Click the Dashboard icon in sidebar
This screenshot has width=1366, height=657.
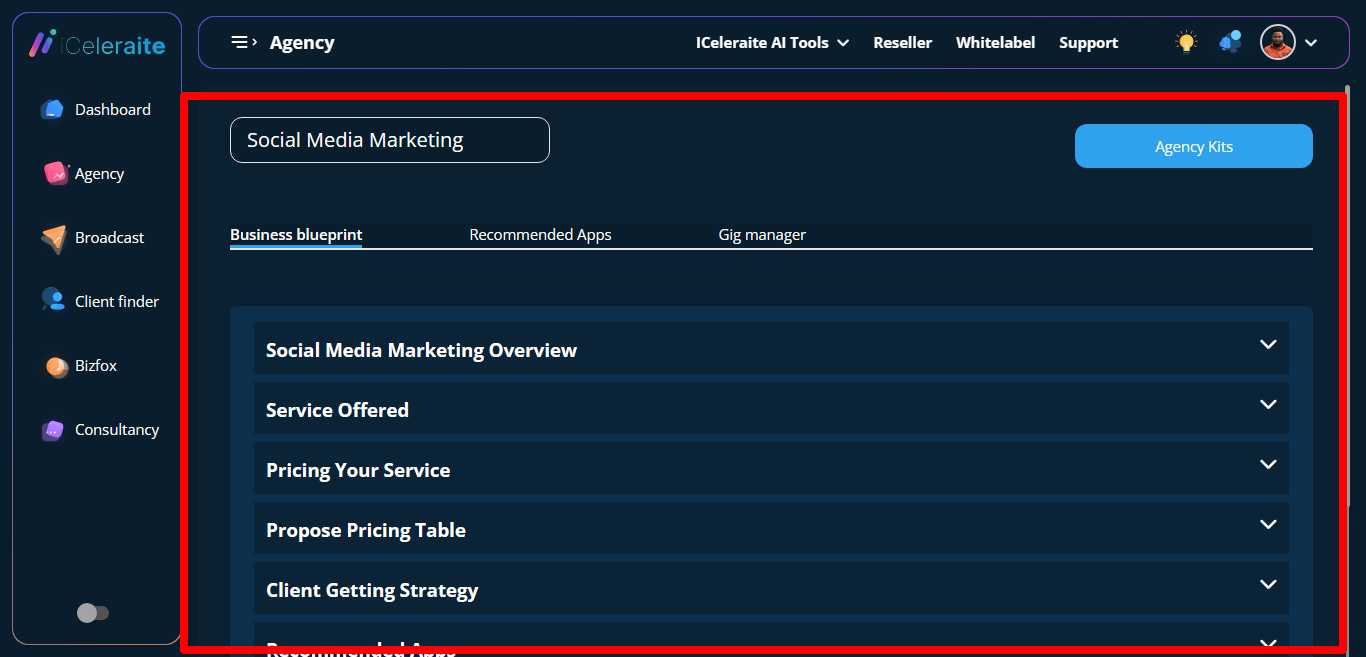[53, 110]
